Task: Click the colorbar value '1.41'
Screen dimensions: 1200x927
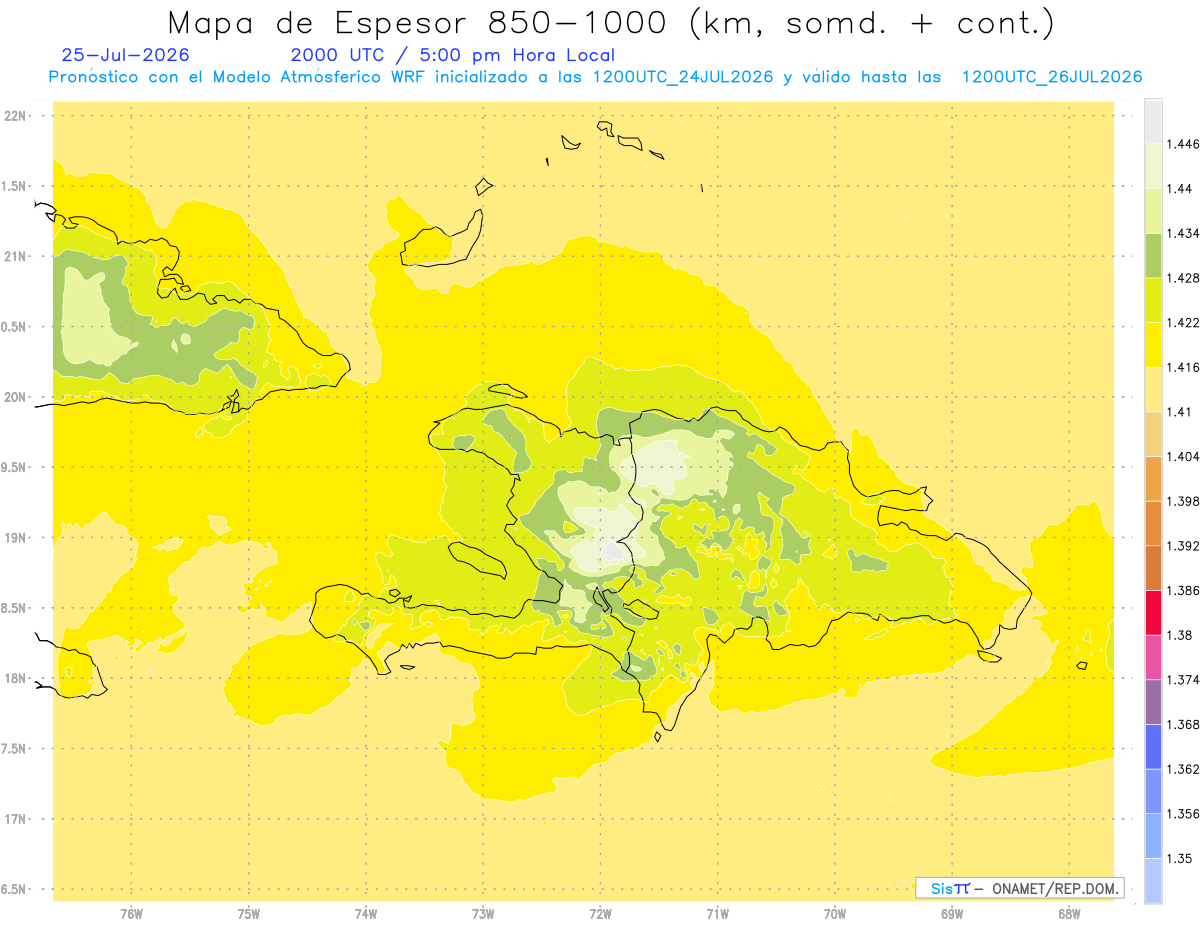Action: (1179, 412)
